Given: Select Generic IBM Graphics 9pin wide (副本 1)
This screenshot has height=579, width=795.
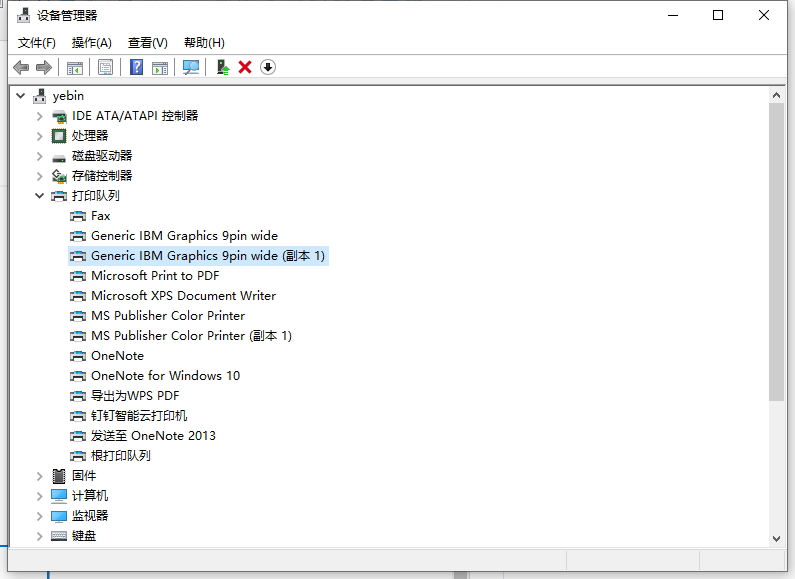Looking at the screenshot, I should click(x=208, y=256).
